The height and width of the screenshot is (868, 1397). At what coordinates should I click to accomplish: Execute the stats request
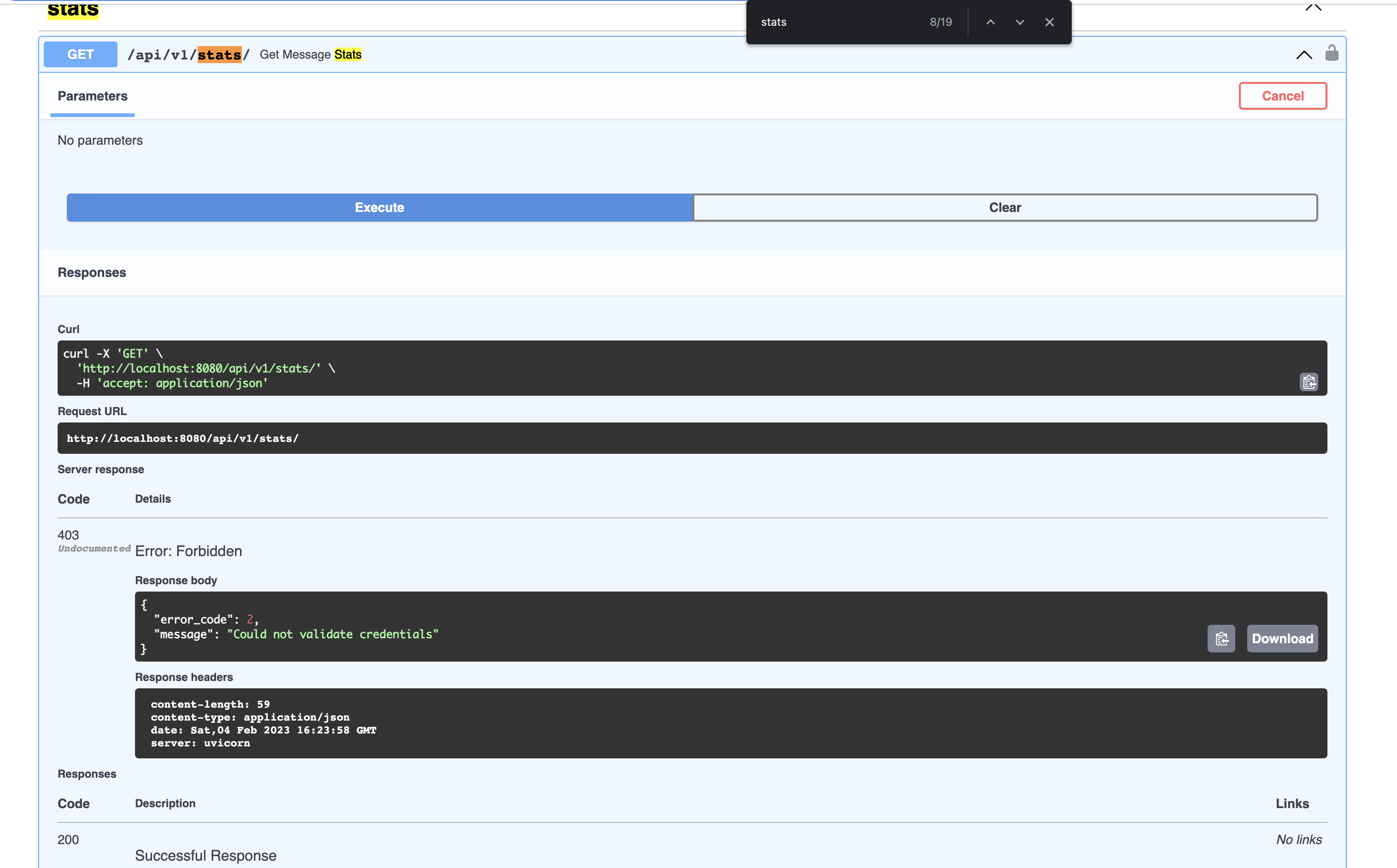(379, 207)
